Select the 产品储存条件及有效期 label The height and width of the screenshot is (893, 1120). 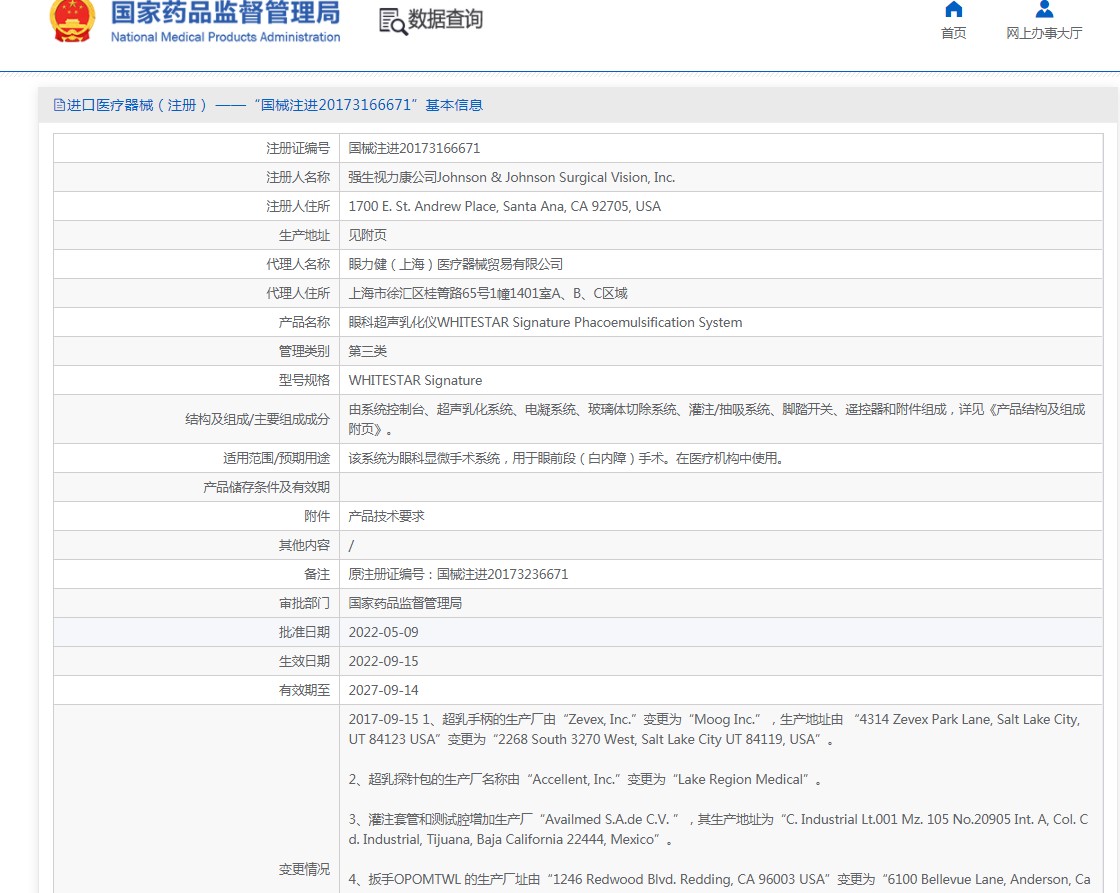point(266,487)
